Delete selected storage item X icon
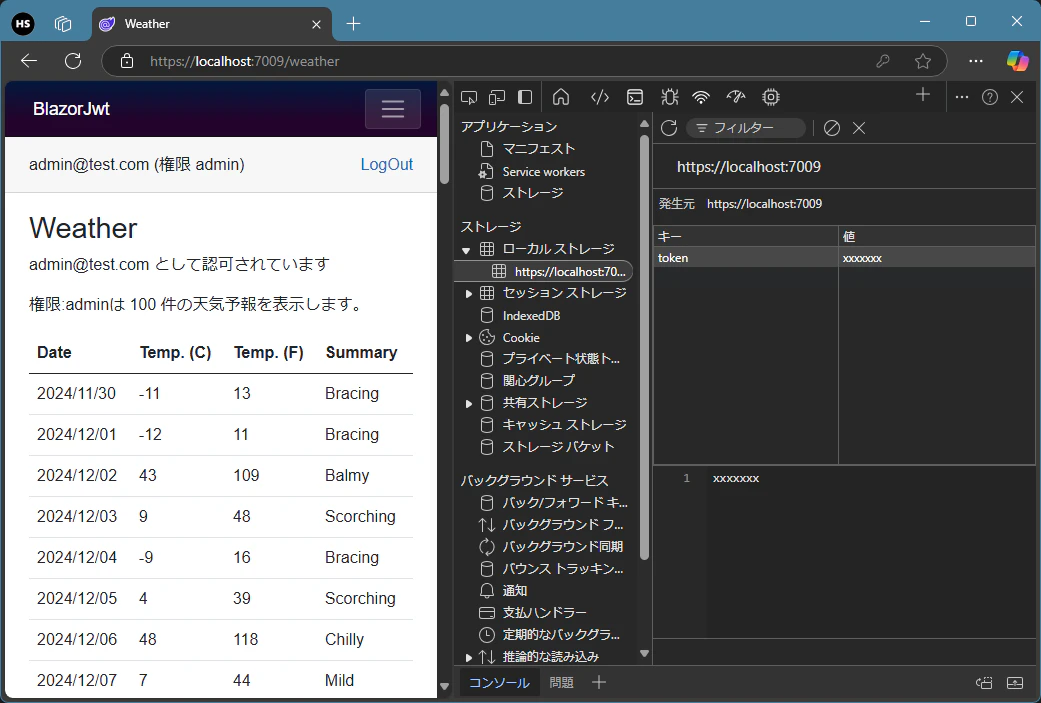 click(859, 128)
